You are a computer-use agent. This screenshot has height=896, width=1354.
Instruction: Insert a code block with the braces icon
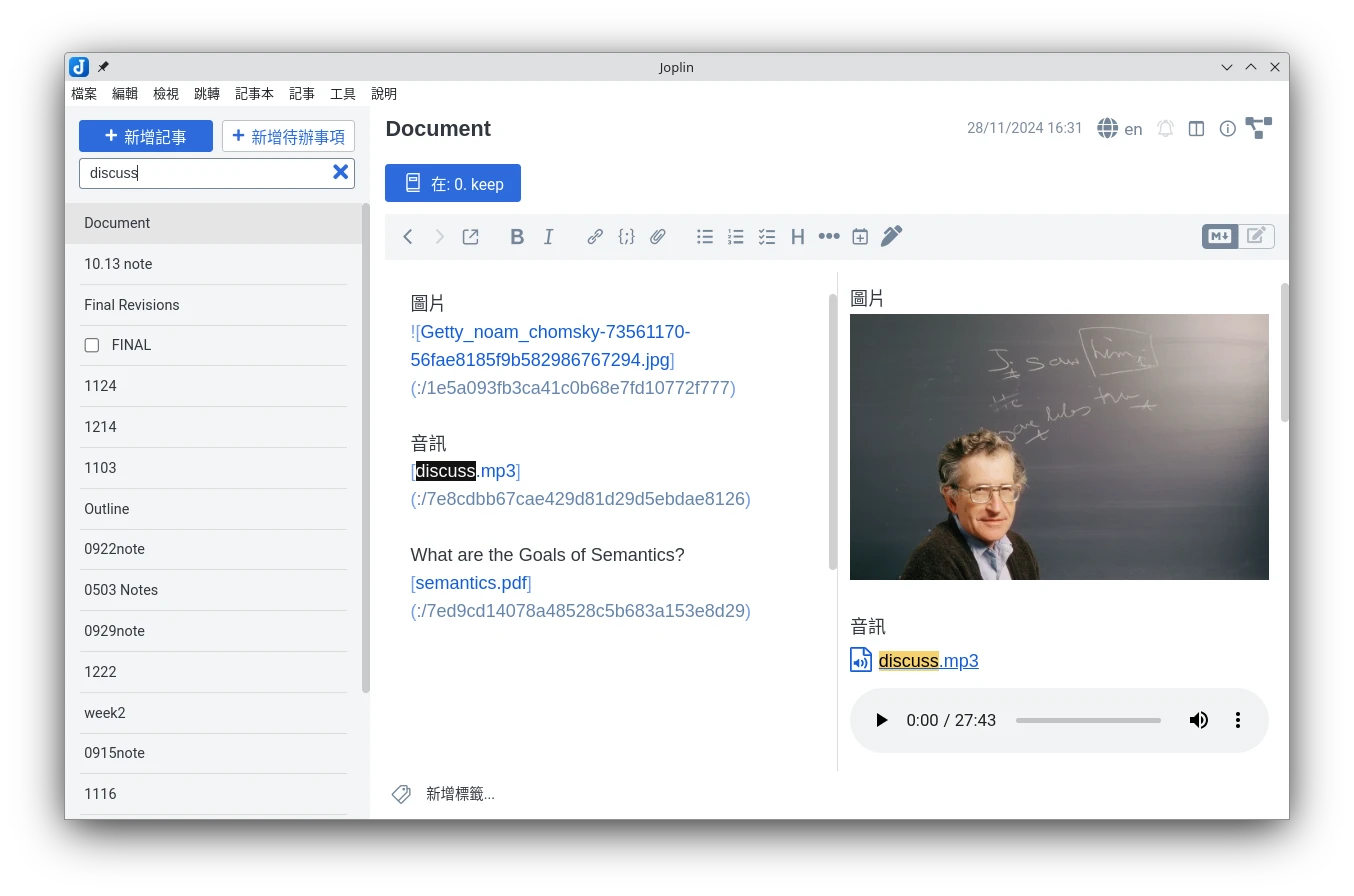pyautogui.click(x=626, y=237)
